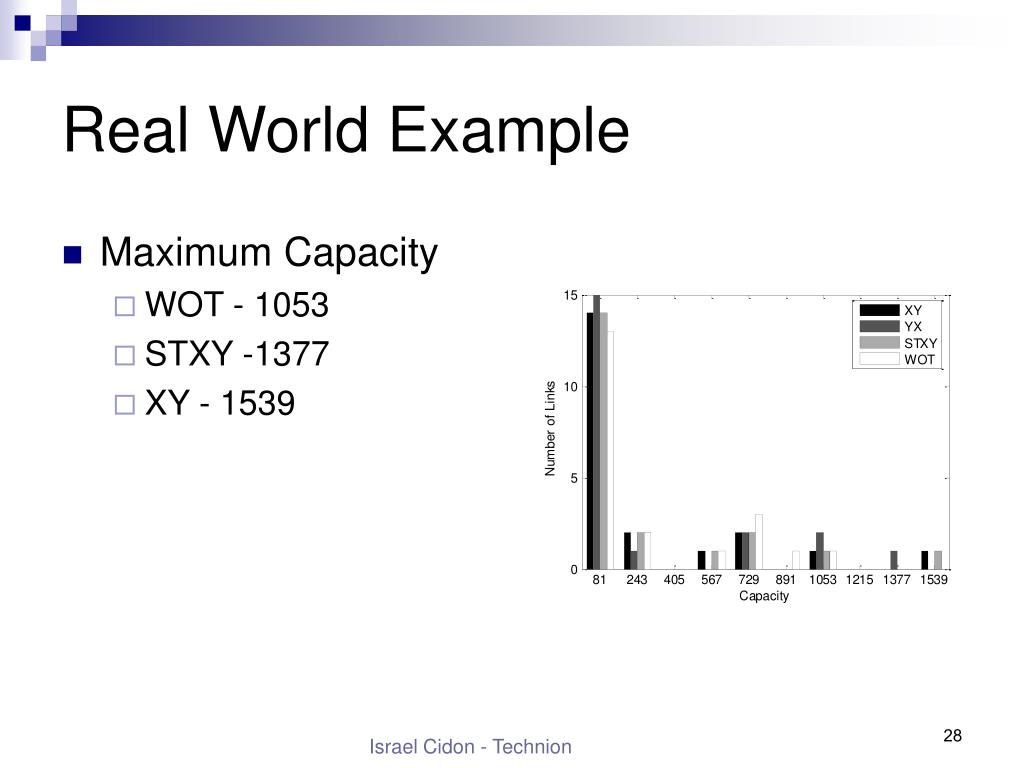Click the black XY bar at capacity 567

click(701, 560)
